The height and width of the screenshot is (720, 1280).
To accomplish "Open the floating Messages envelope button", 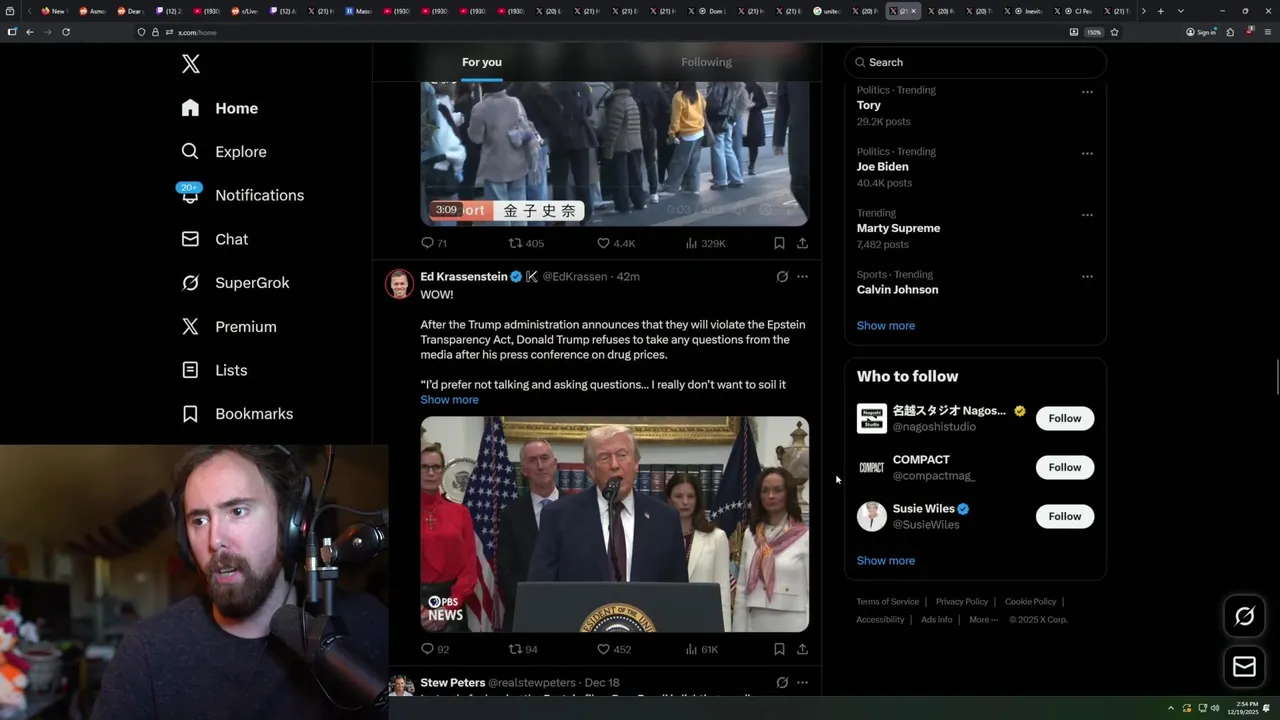I will pyautogui.click(x=1245, y=666).
